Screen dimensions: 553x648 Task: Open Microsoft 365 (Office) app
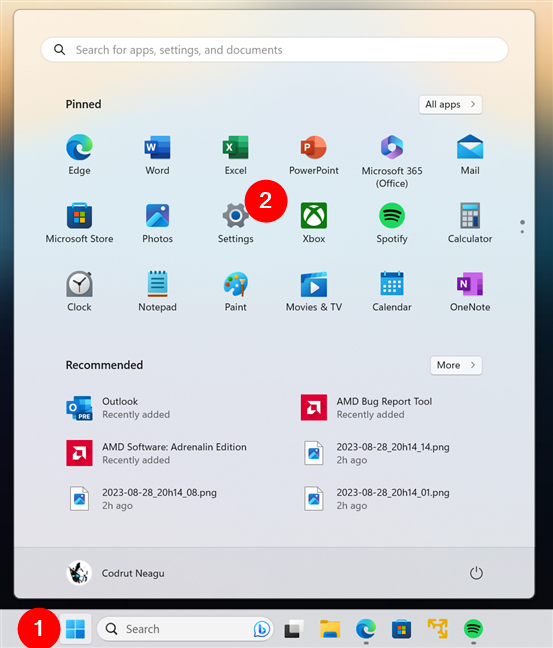coord(392,161)
